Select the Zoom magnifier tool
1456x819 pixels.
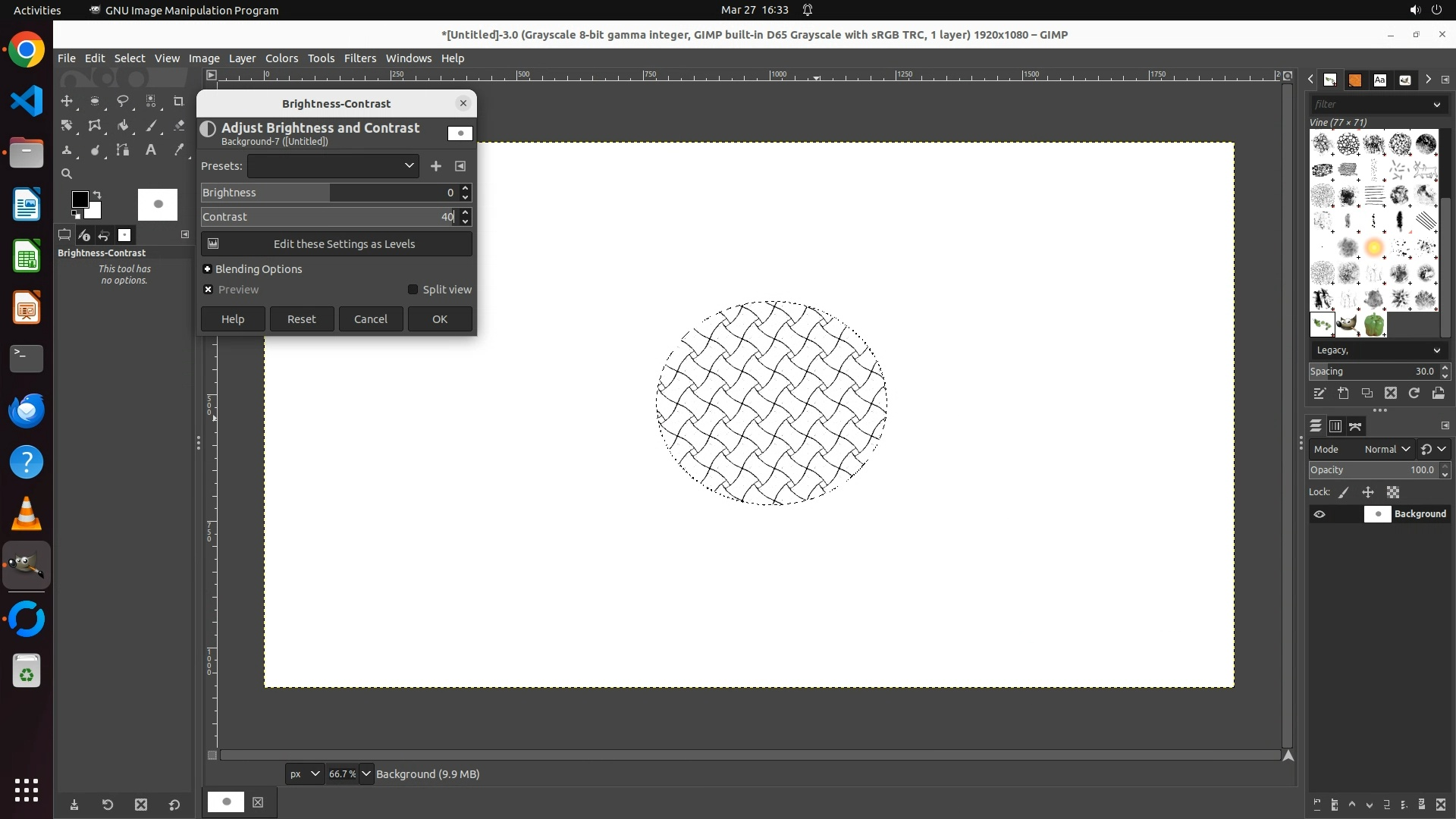tap(67, 174)
